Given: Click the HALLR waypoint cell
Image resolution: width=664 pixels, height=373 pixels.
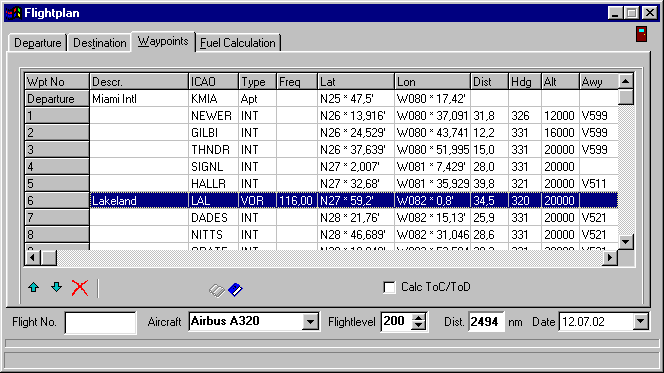Looking at the screenshot, I should (213, 183).
